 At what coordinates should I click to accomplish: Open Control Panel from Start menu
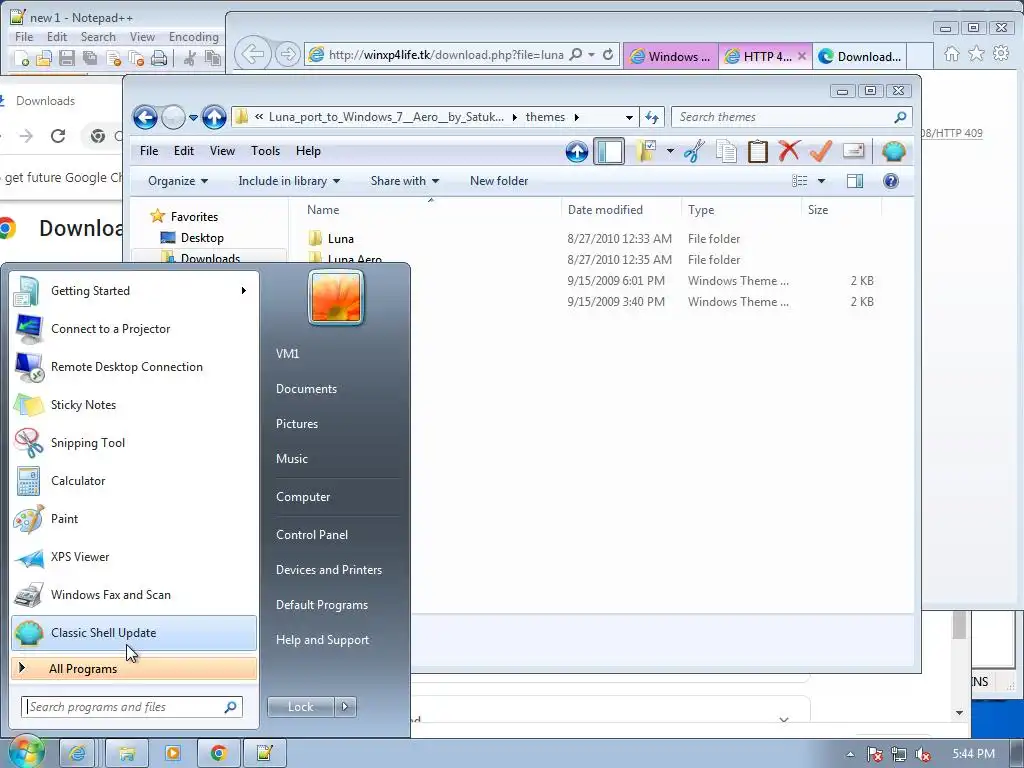click(x=312, y=534)
